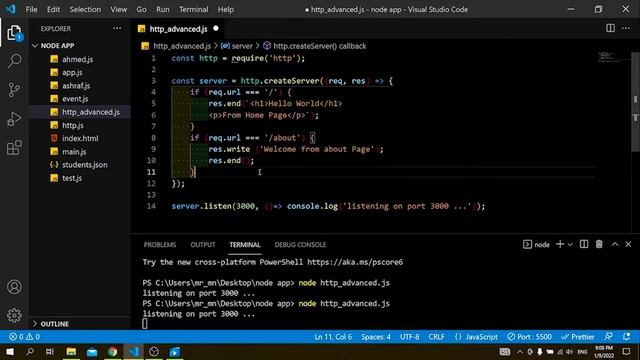Open the Search view in activity bar
This screenshot has height=360, width=640.
[x=14, y=61]
